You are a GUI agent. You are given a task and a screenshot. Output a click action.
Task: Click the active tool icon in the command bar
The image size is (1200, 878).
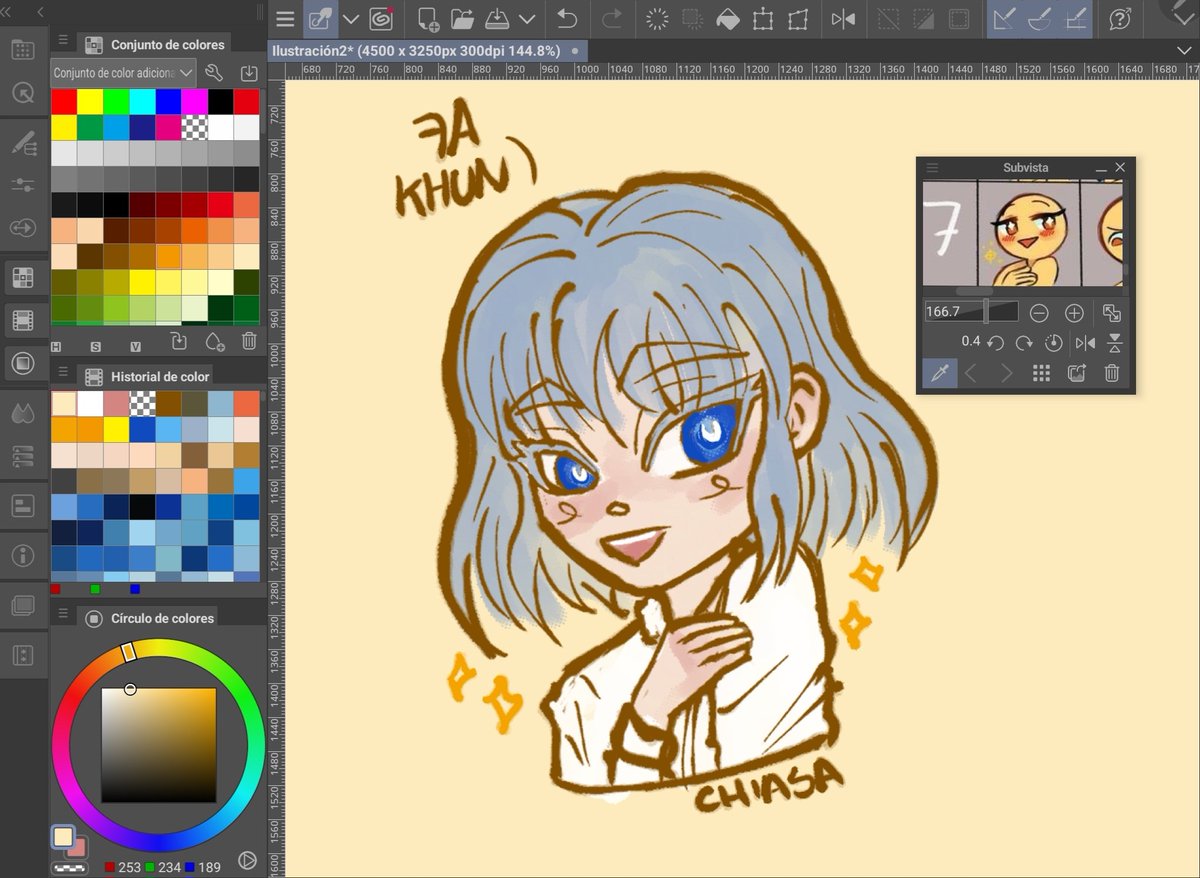pos(320,19)
